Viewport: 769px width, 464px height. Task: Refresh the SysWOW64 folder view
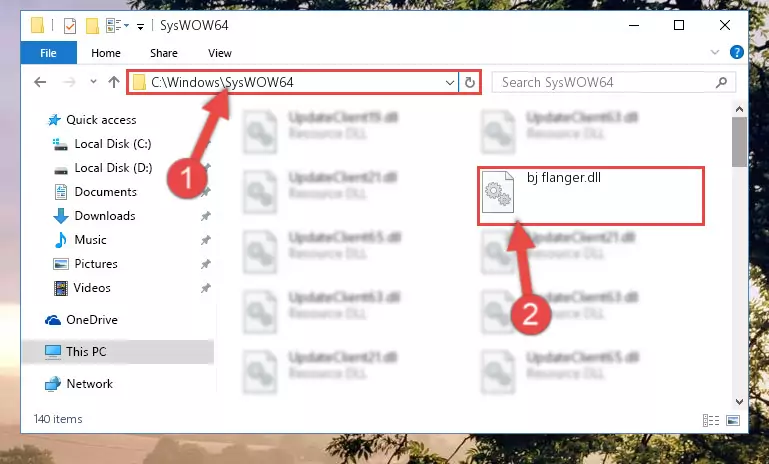click(x=469, y=82)
